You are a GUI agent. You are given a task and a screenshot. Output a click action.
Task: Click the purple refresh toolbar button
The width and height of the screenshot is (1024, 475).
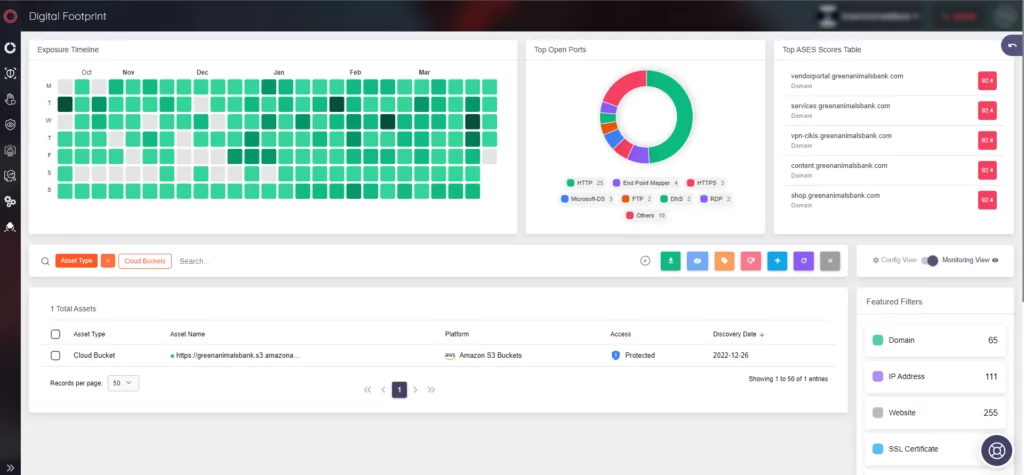pos(804,261)
